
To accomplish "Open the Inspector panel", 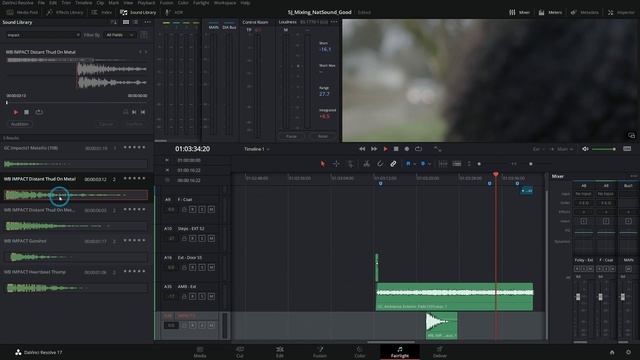I will coord(621,12).
